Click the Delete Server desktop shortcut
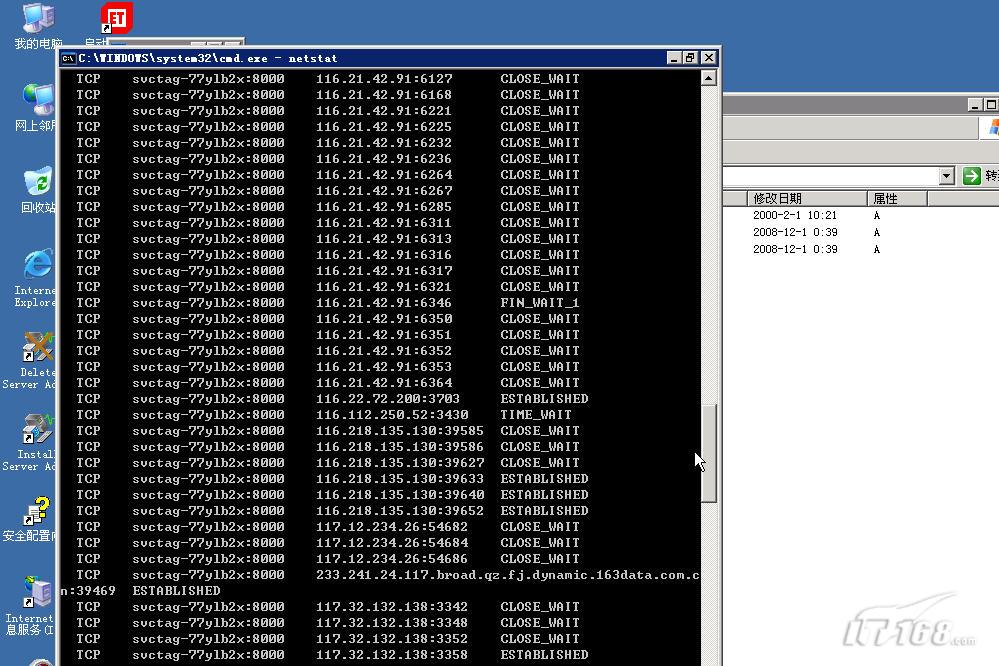 pyautogui.click(x=38, y=350)
